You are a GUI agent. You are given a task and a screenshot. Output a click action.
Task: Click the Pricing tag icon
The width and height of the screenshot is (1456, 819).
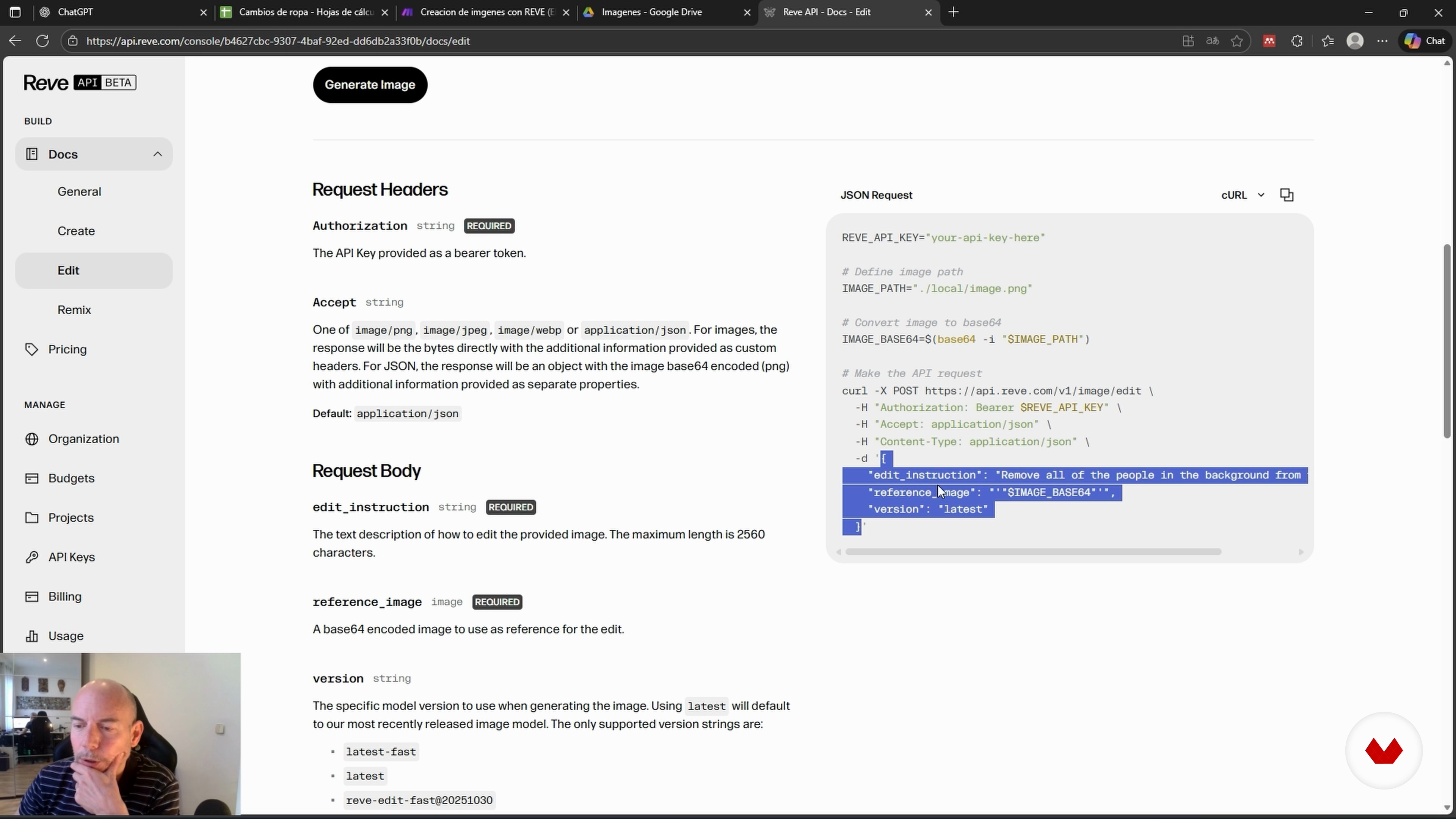32,349
